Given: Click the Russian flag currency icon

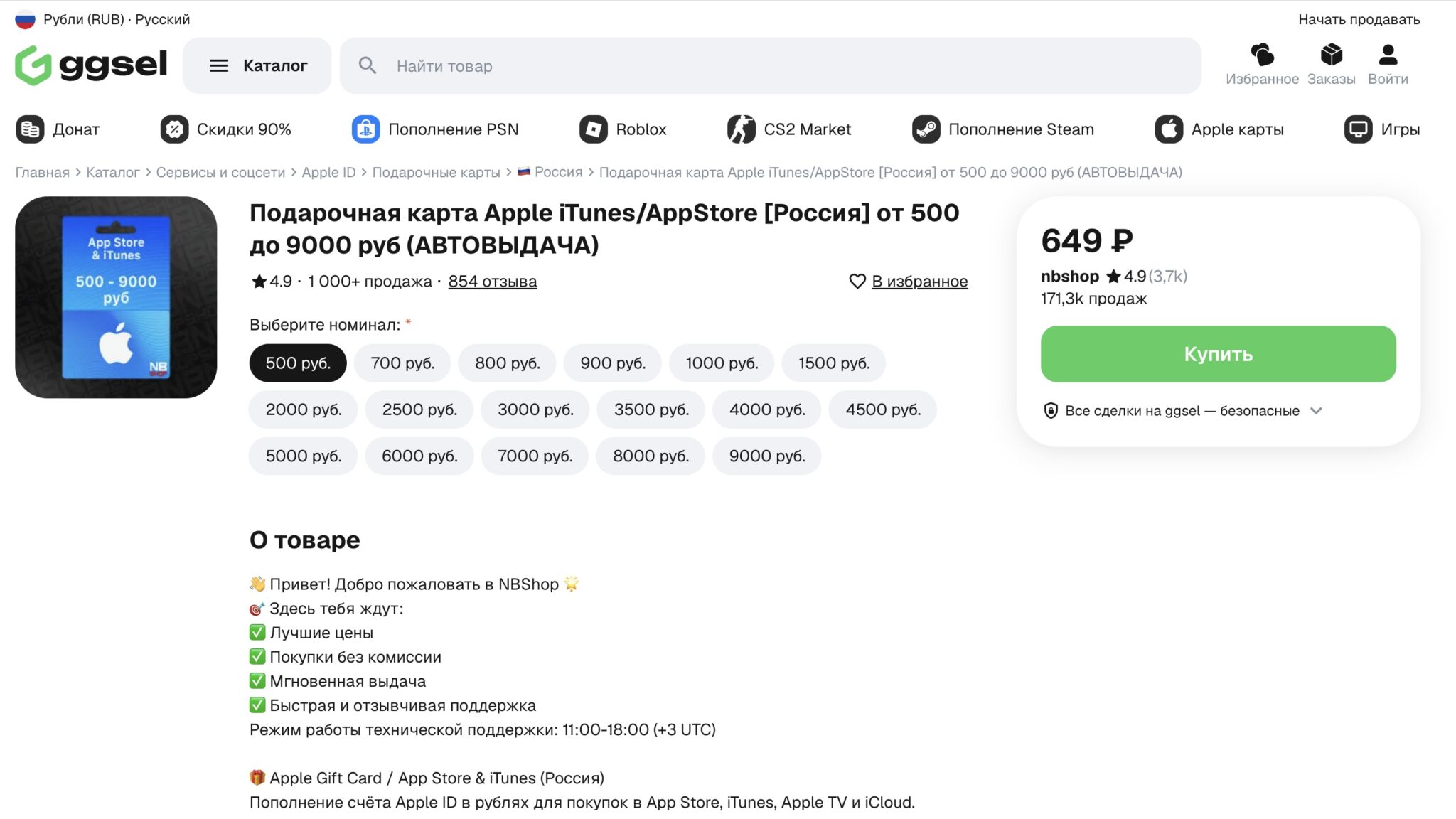Looking at the screenshot, I should coord(25,19).
